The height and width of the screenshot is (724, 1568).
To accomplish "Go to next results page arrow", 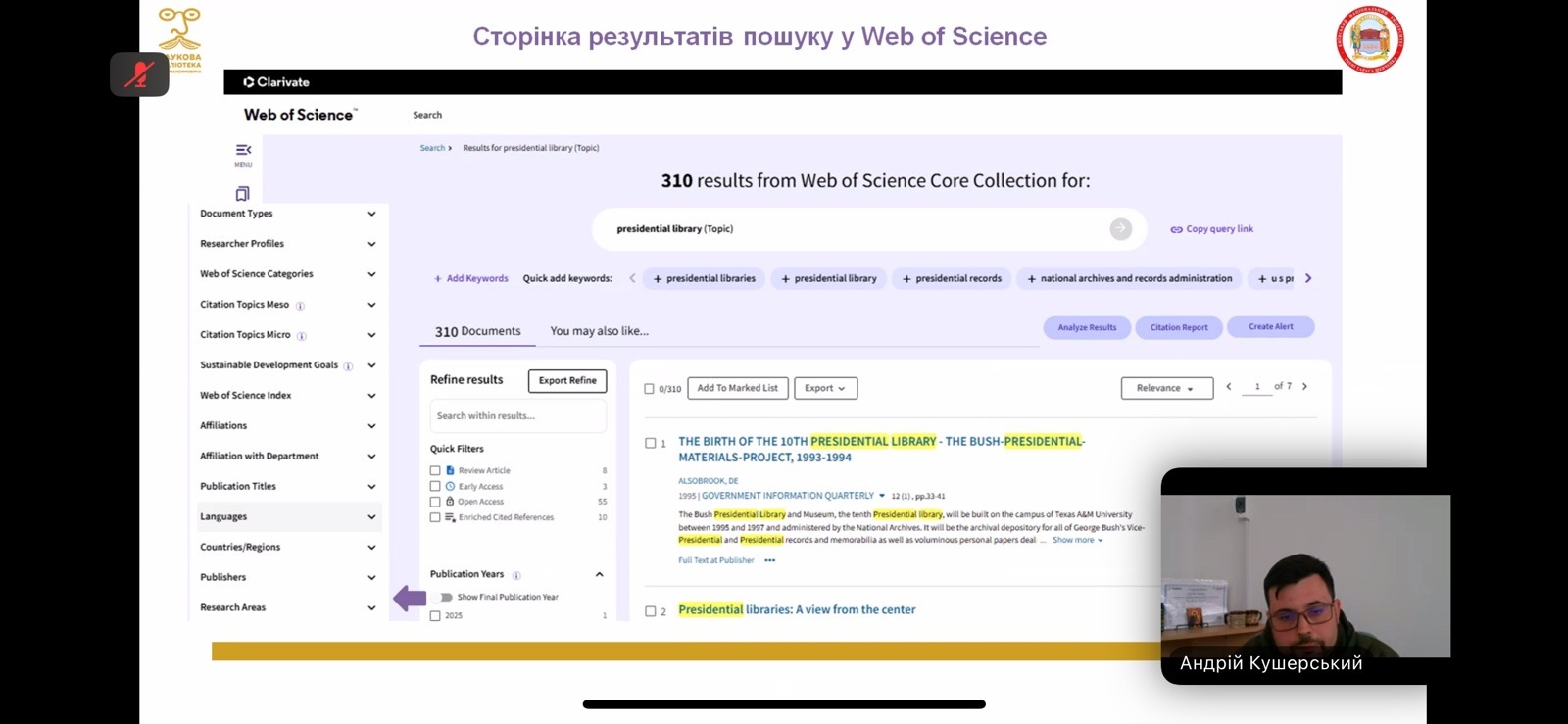I will [1304, 387].
